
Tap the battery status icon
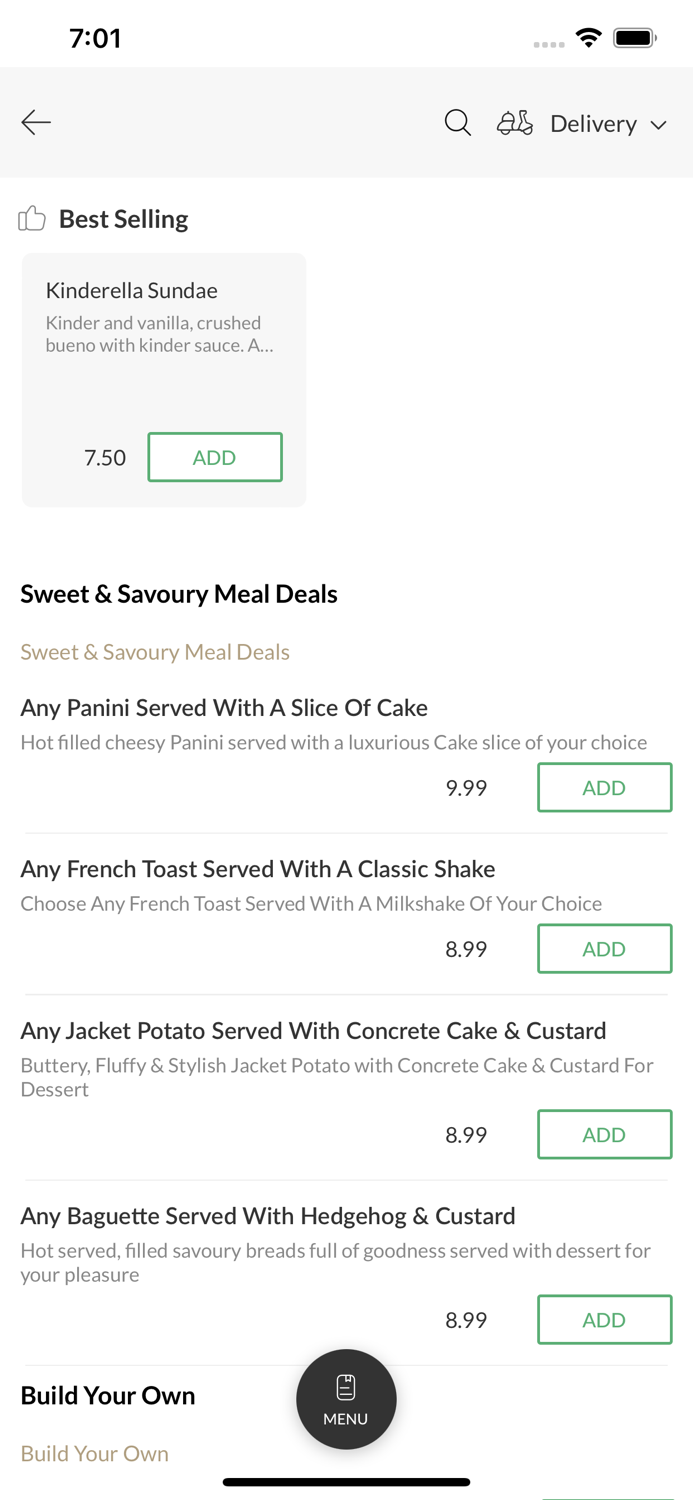point(634,38)
